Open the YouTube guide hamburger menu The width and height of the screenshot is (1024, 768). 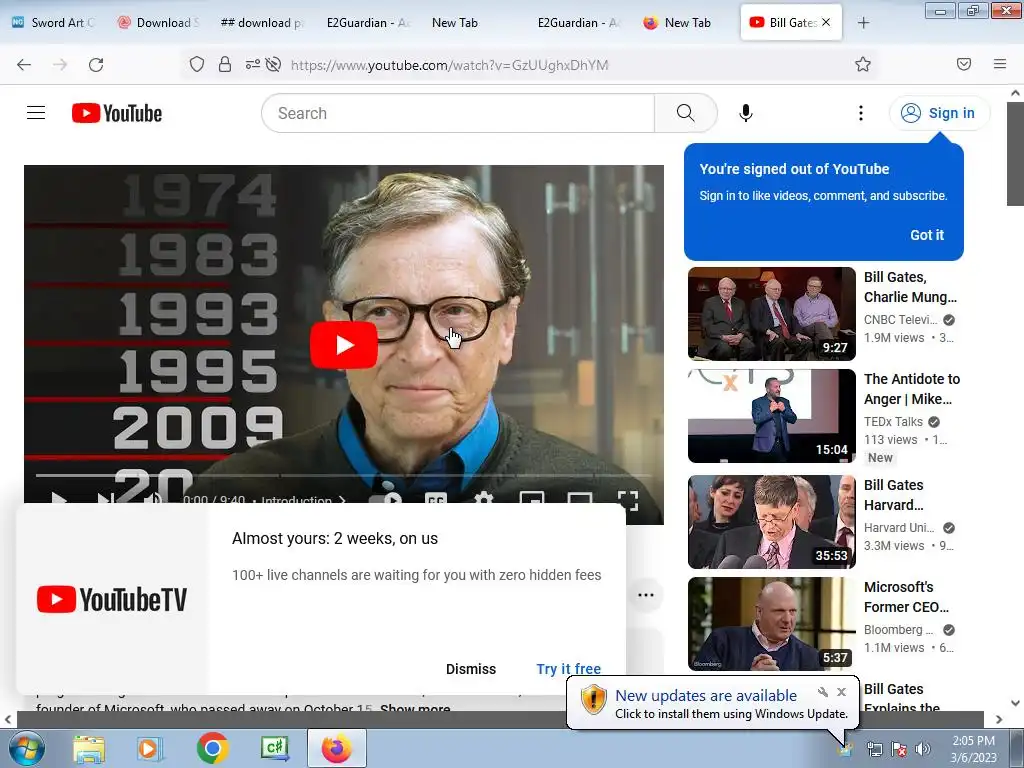point(36,113)
